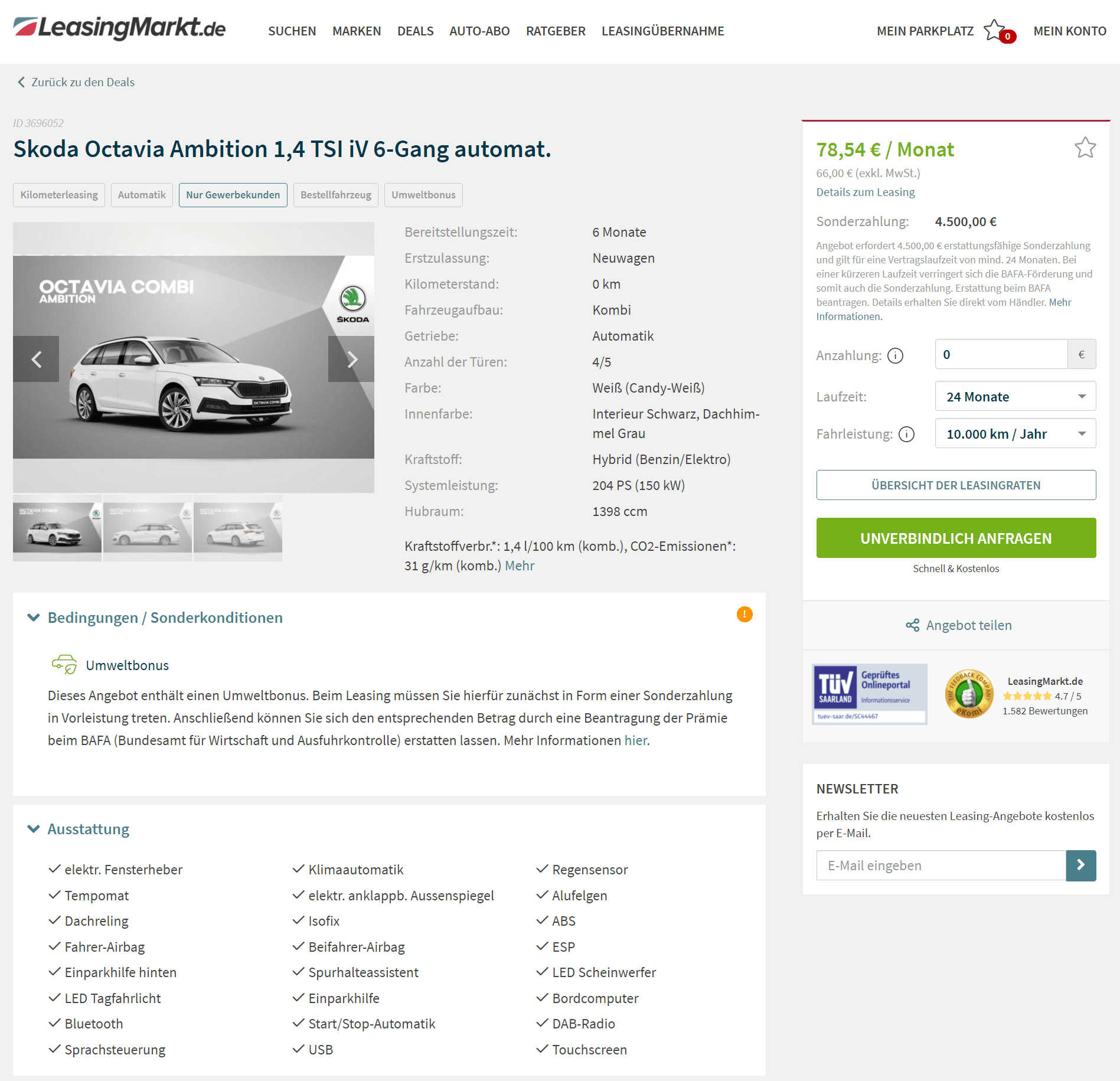Click the 1.582 Bewertungen text
Screen dimensions: 1120x1081
(x=1045, y=711)
